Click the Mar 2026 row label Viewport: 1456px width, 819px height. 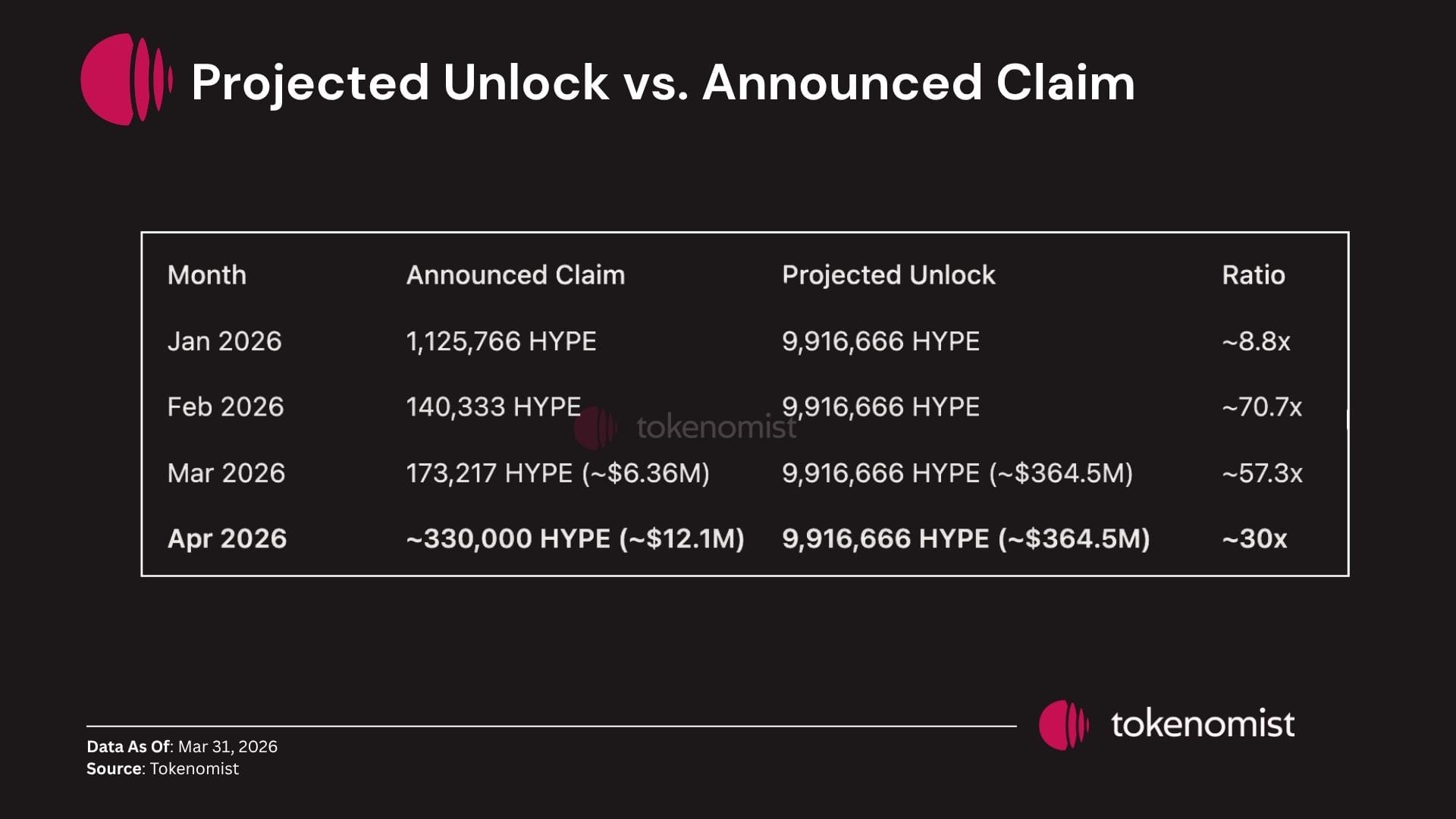click(x=226, y=473)
